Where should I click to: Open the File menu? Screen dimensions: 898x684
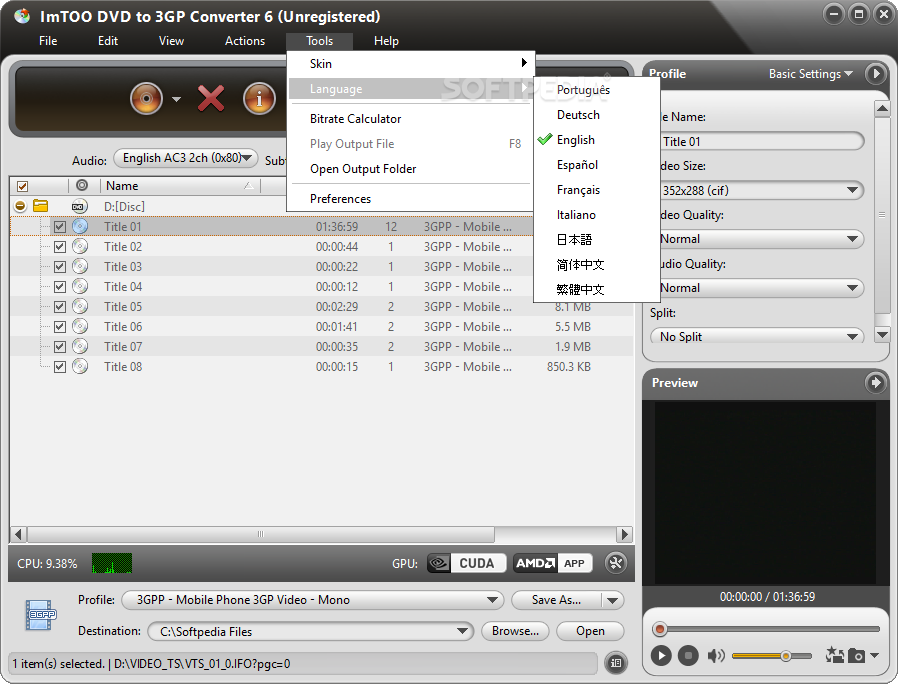click(x=48, y=41)
